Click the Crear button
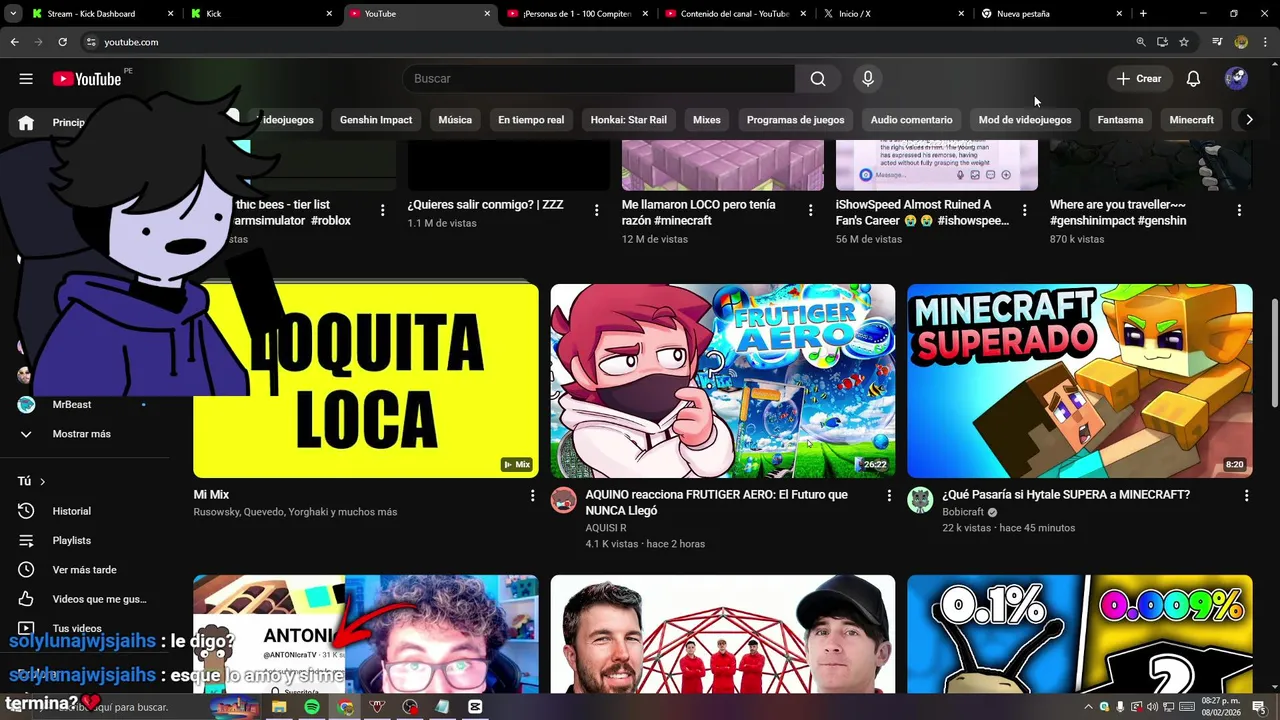This screenshot has width=1280, height=720. click(1139, 79)
